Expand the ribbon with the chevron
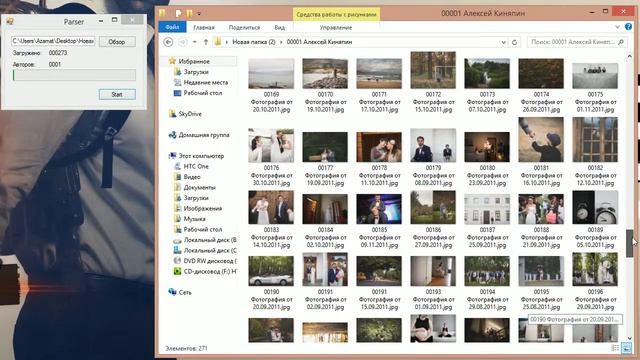This screenshot has width=640, height=360. pos(617,27)
